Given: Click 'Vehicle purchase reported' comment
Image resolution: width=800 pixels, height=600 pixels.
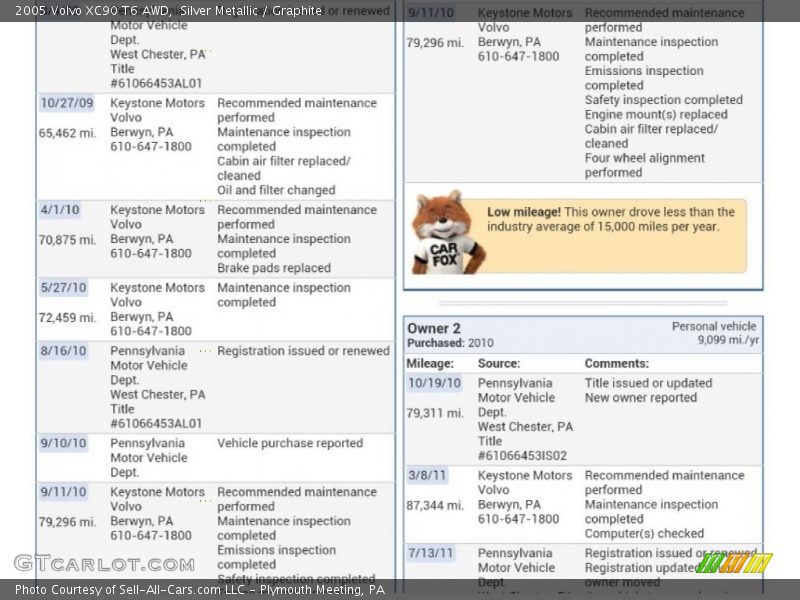Looking at the screenshot, I should (x=290, y=443).
